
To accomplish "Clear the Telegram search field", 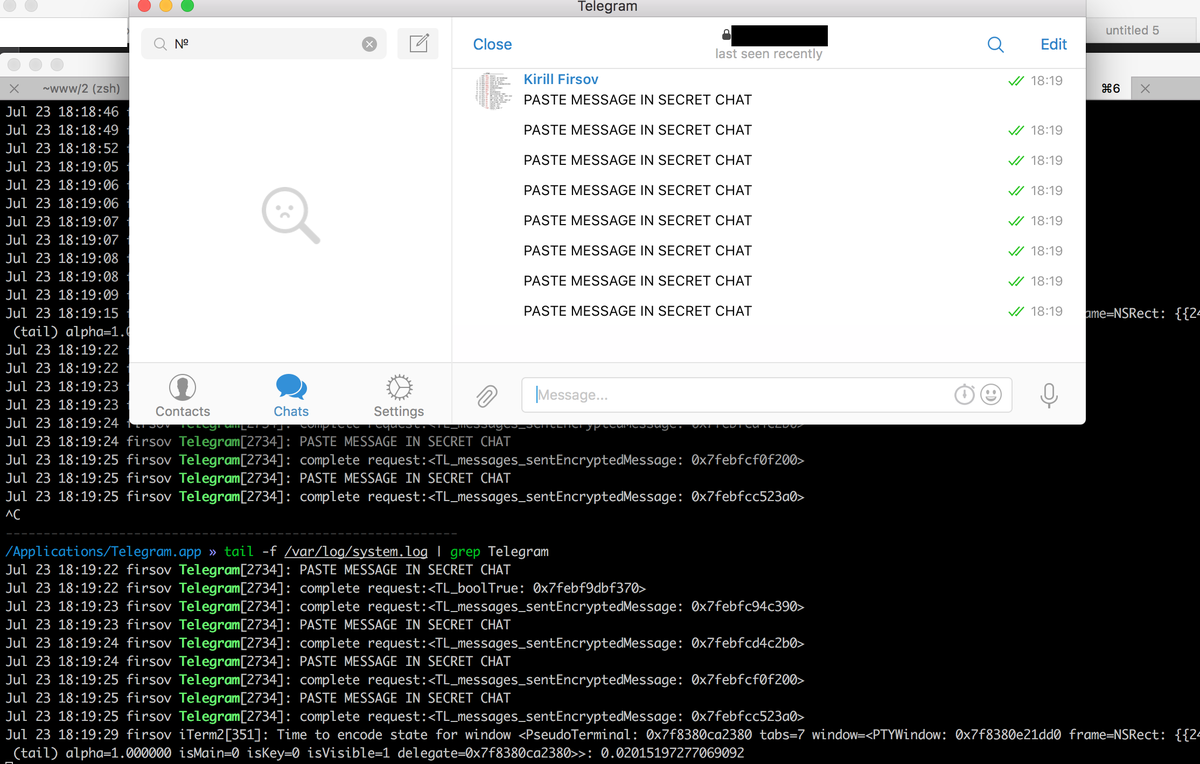I will pyautogui.click(x=369, y=44).
